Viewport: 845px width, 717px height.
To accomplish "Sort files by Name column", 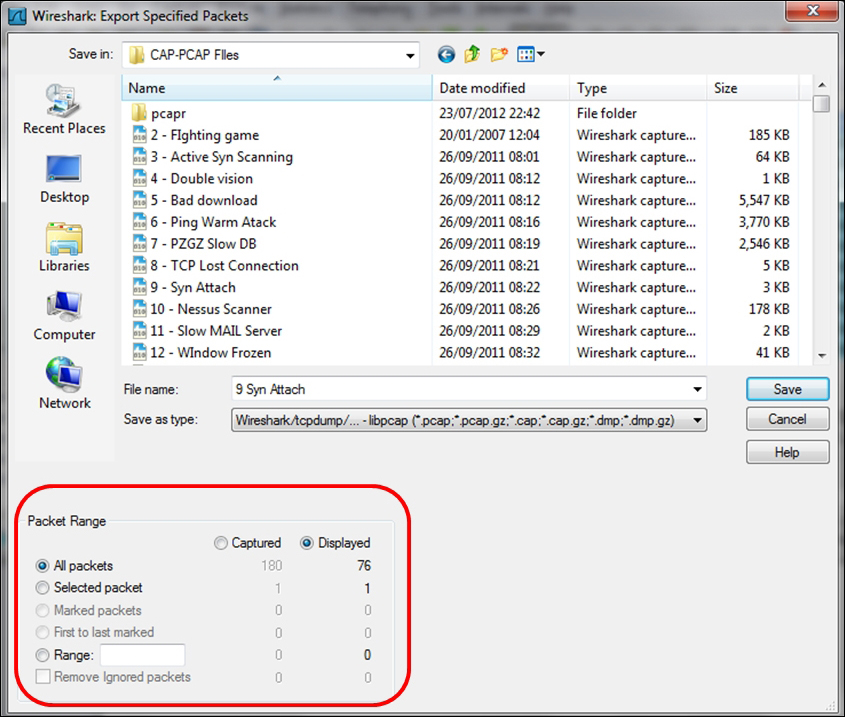I will [277, 88].
